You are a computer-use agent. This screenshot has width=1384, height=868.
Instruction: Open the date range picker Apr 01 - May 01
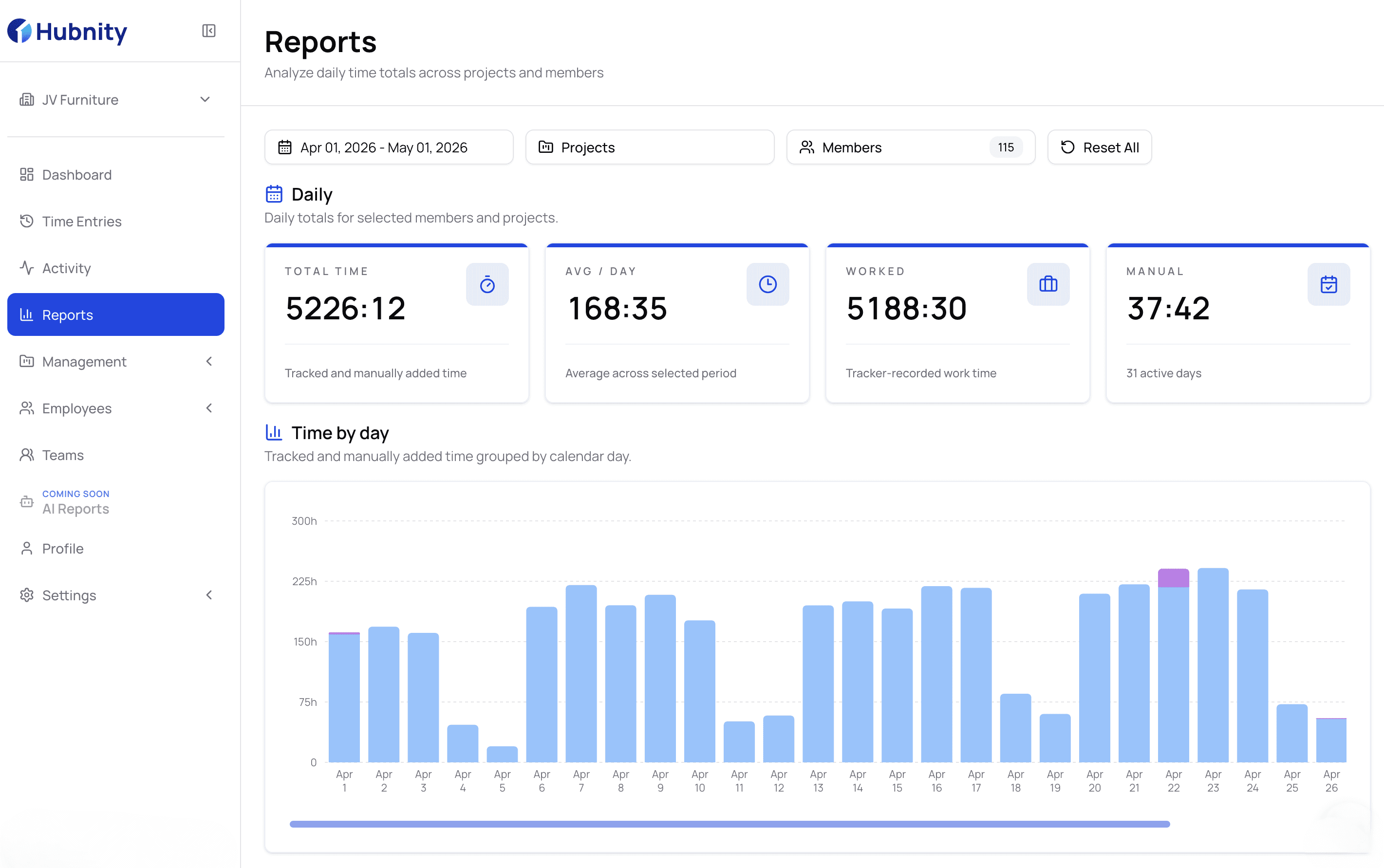coord(389,148)
